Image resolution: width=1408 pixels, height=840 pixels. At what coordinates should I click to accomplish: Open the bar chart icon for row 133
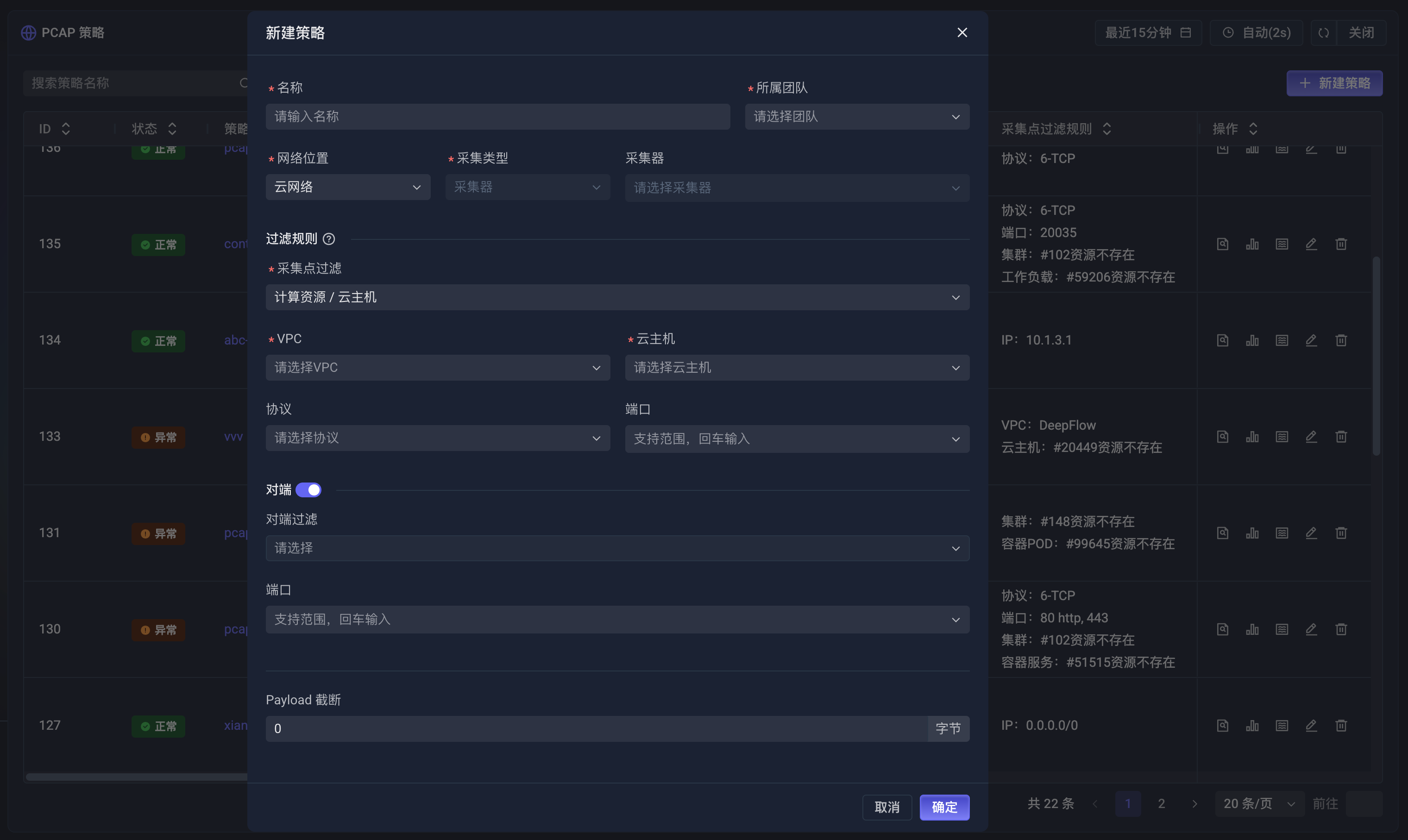1252,436
